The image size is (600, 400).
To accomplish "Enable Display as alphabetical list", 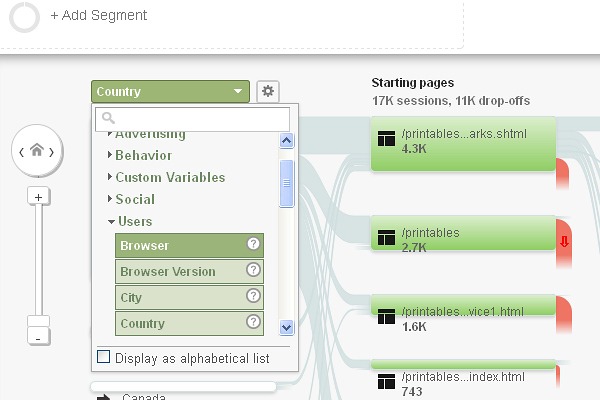I will point(104,356).
